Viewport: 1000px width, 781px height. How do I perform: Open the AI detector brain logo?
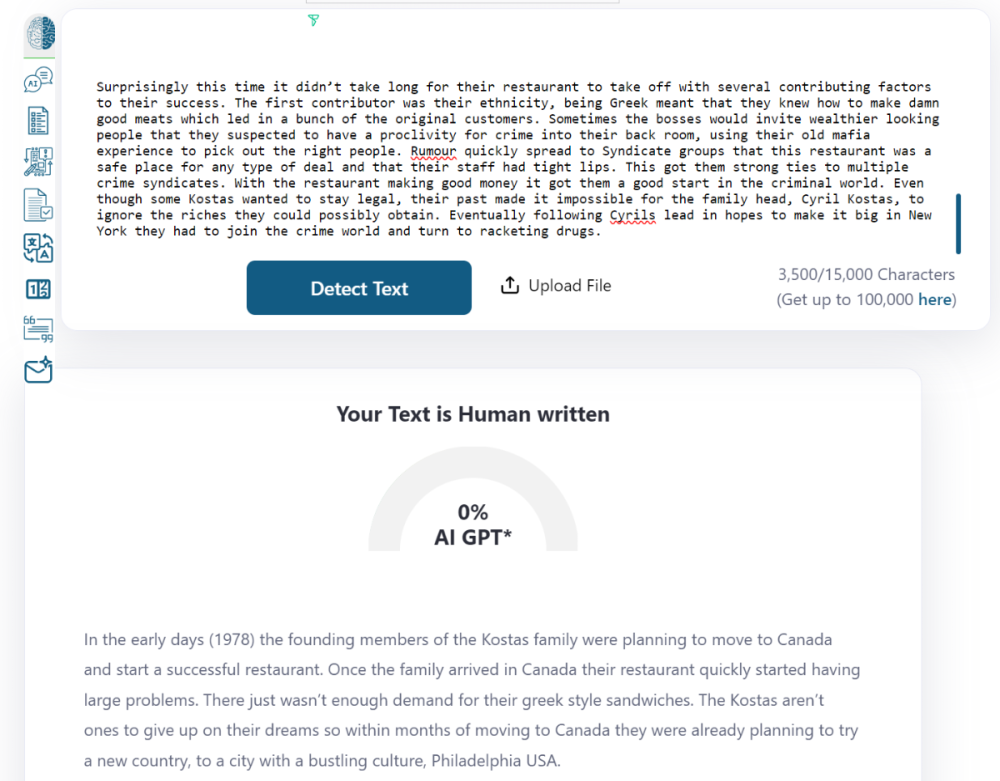[39, 35]
